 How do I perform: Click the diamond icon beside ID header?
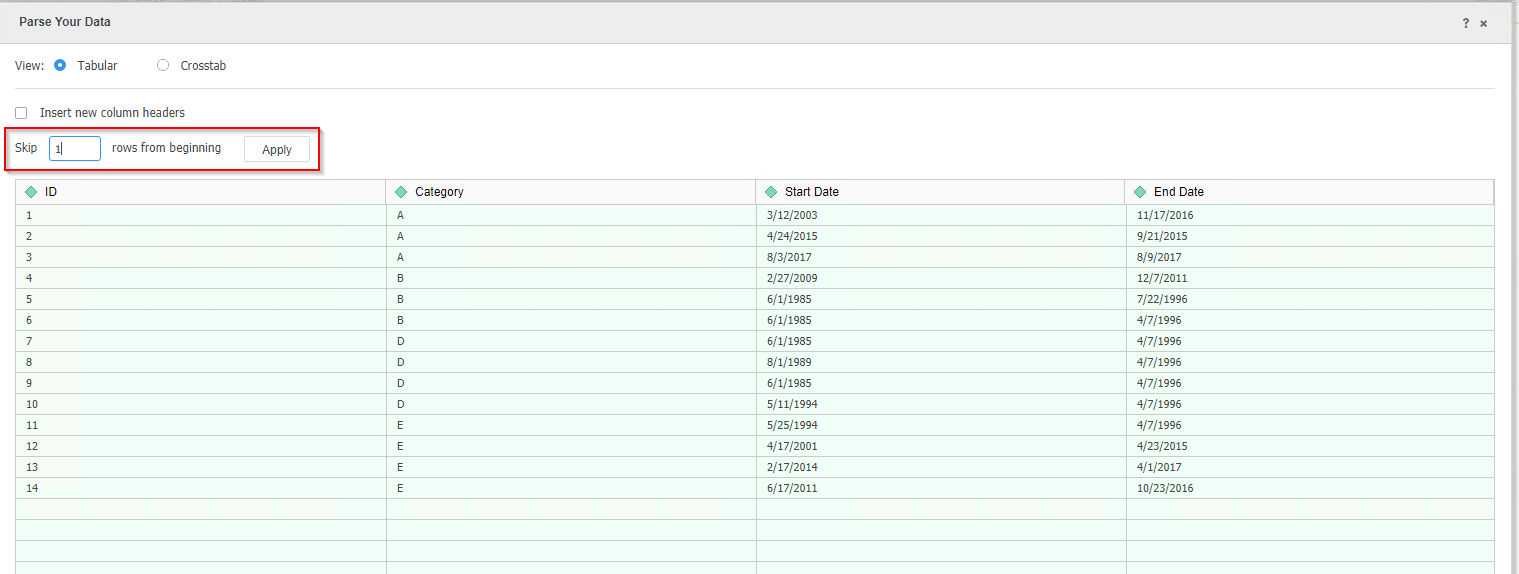(x=31, y=192)
